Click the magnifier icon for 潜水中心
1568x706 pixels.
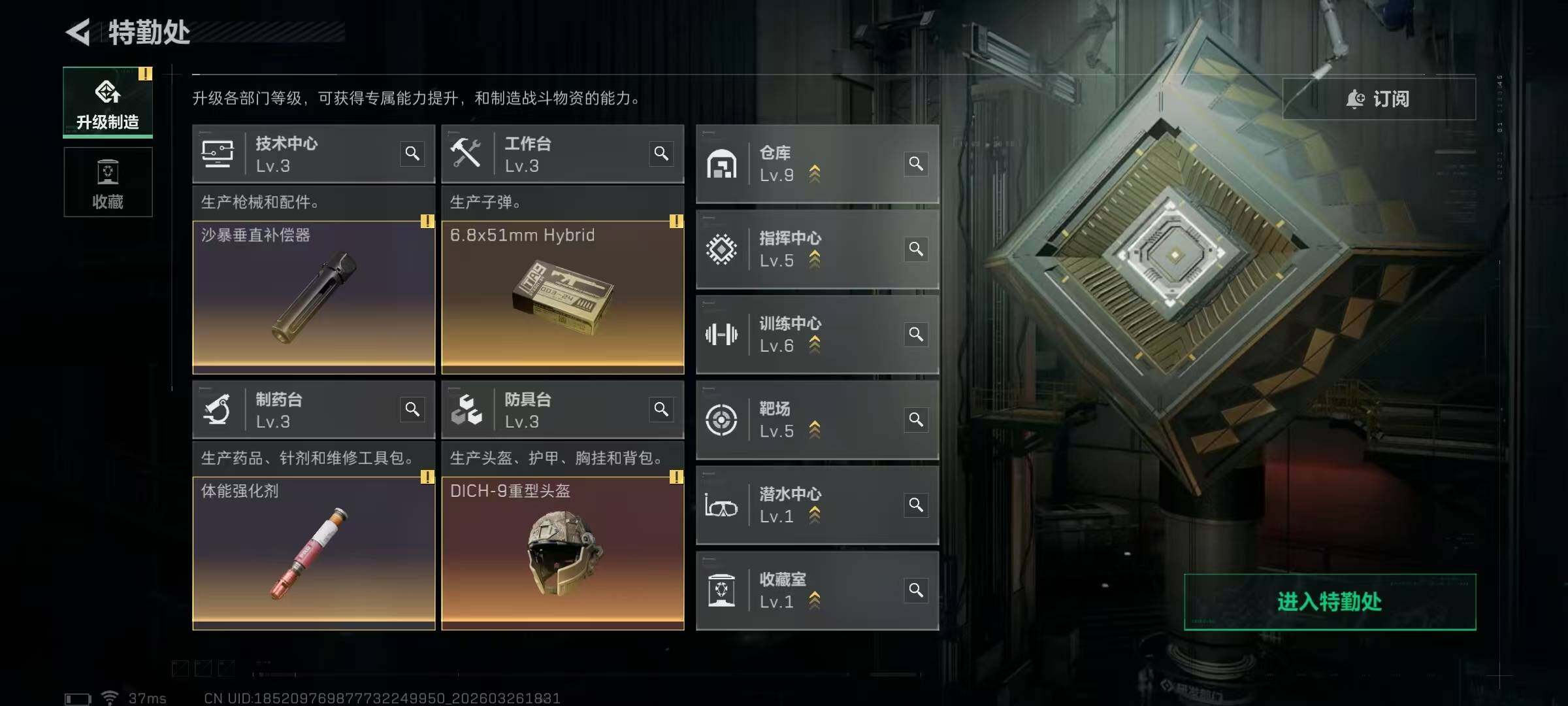click(x=916, y=505)
